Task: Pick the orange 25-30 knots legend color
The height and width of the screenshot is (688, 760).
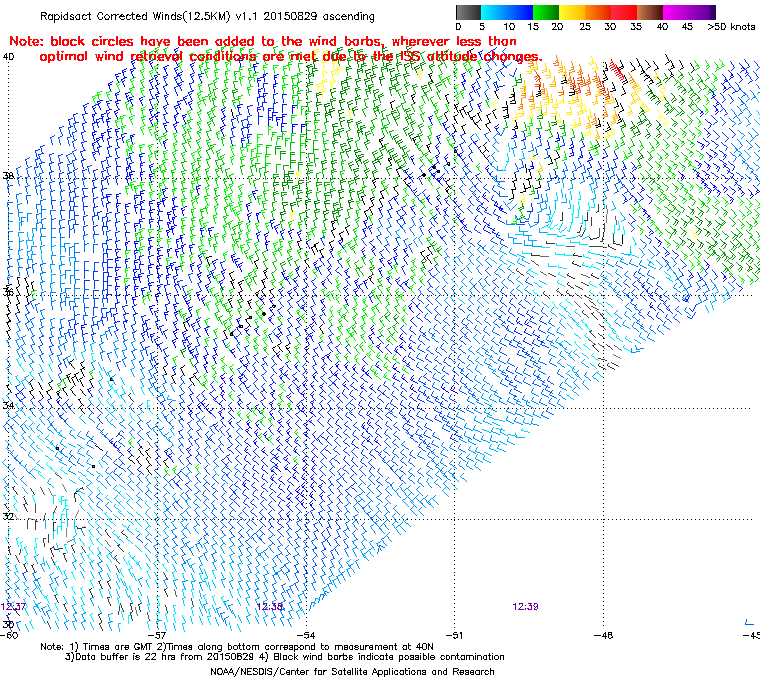Action: [599, 12]
